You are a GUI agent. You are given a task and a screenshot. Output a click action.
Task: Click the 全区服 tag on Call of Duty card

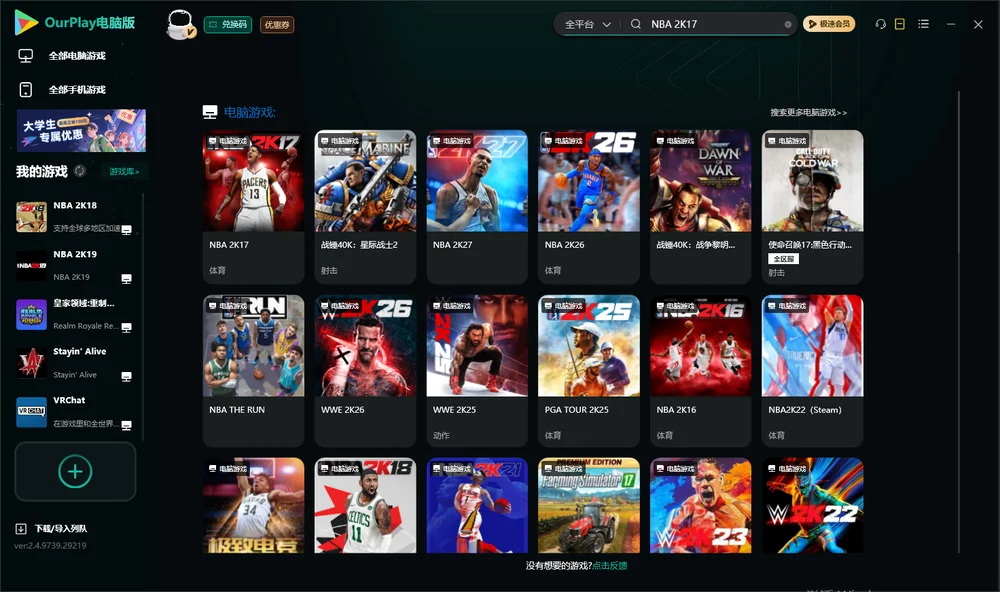783,259
